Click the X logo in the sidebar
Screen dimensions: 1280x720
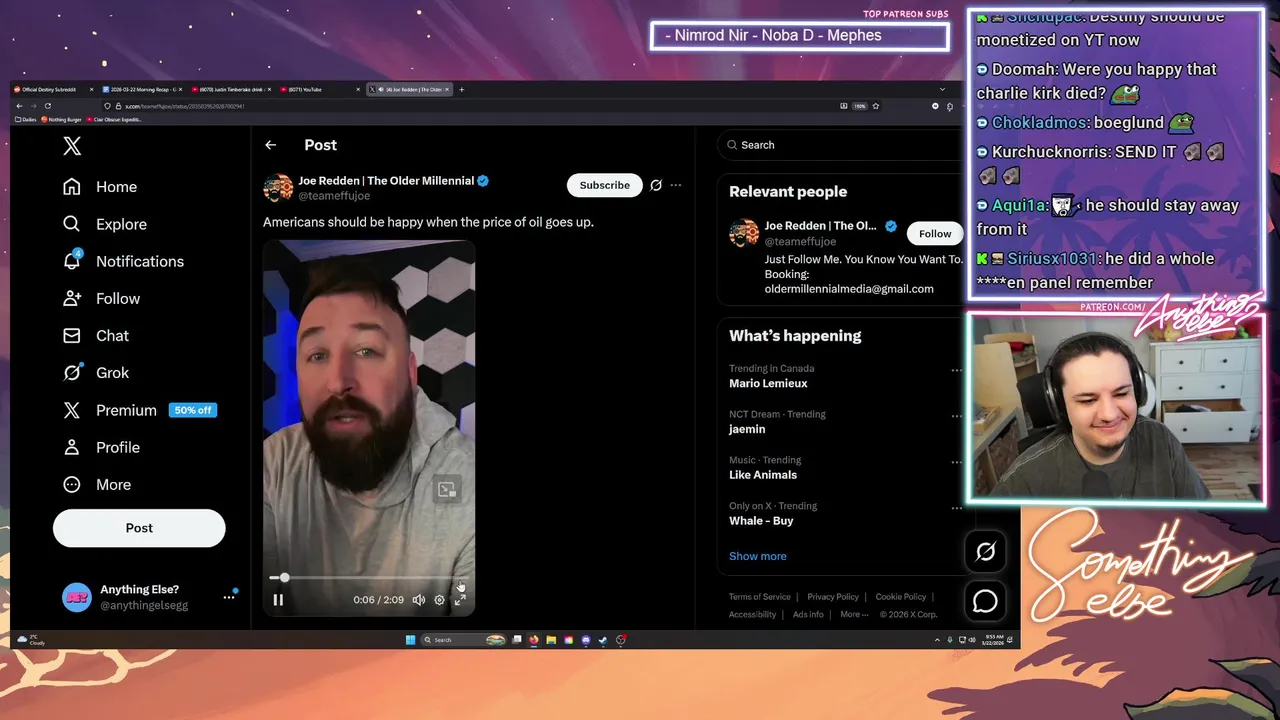point(72,146)
